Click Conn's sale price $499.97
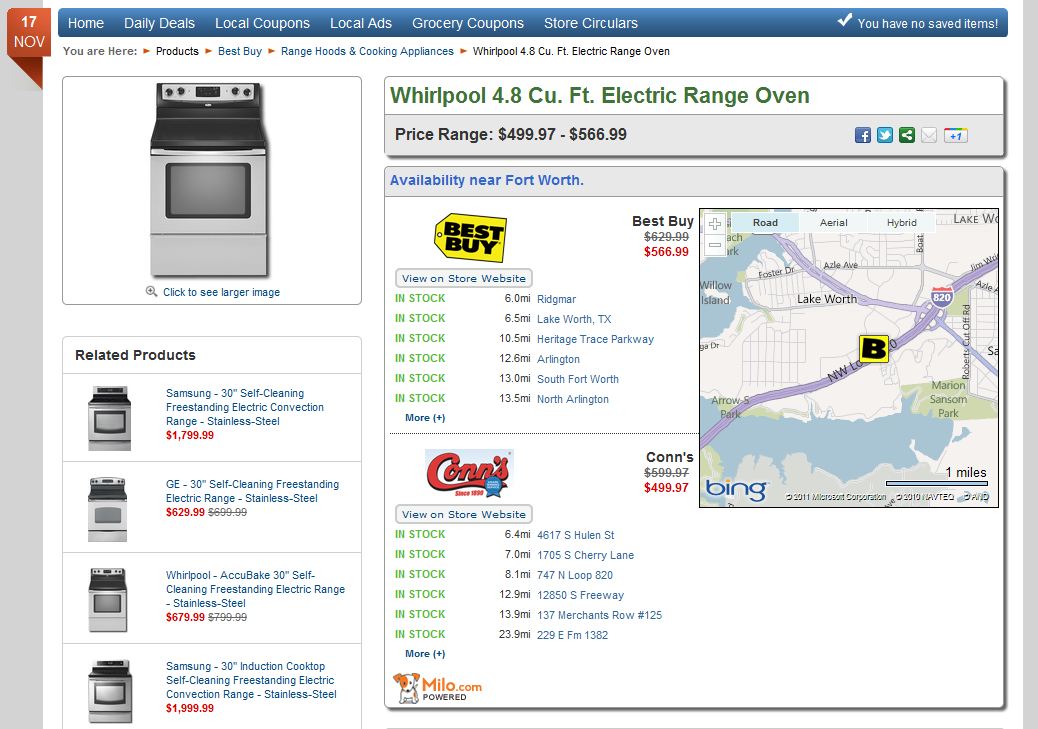The width and height of the screenshot is (1038, 729). pos(666,487)
